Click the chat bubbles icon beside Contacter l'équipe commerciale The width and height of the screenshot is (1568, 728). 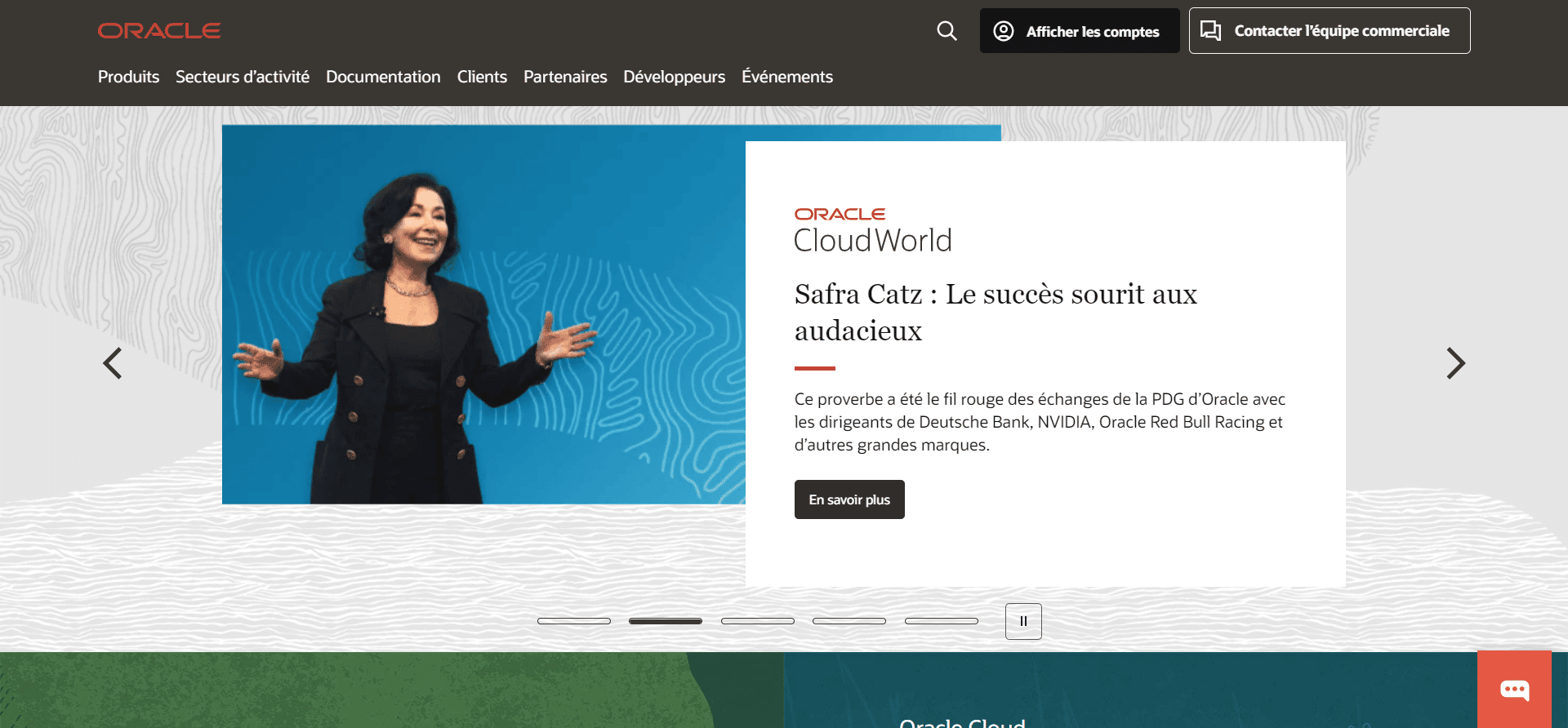pyautogui.click(x=1211, y=31)
